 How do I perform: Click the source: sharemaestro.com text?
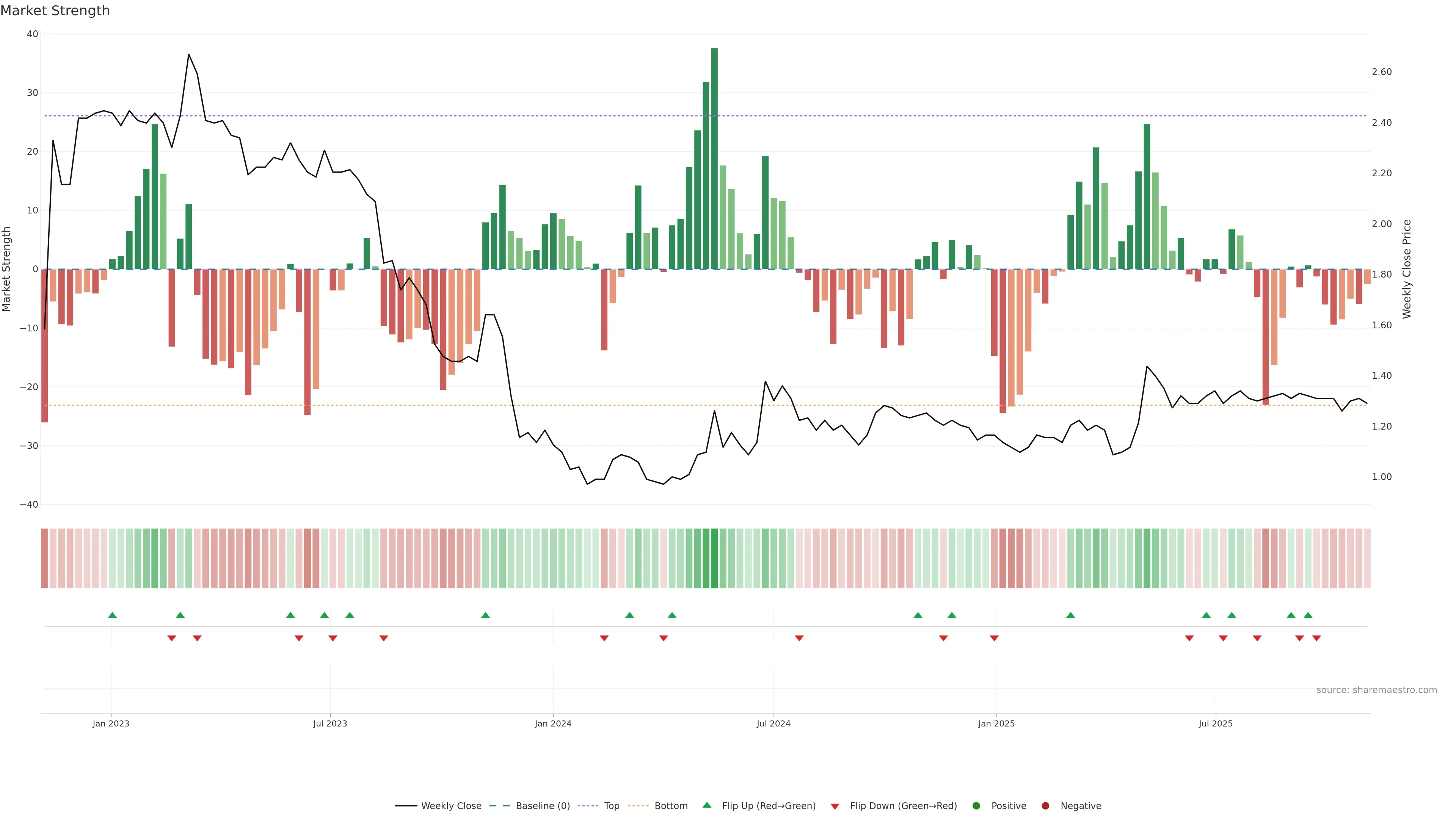(1376, 690)
